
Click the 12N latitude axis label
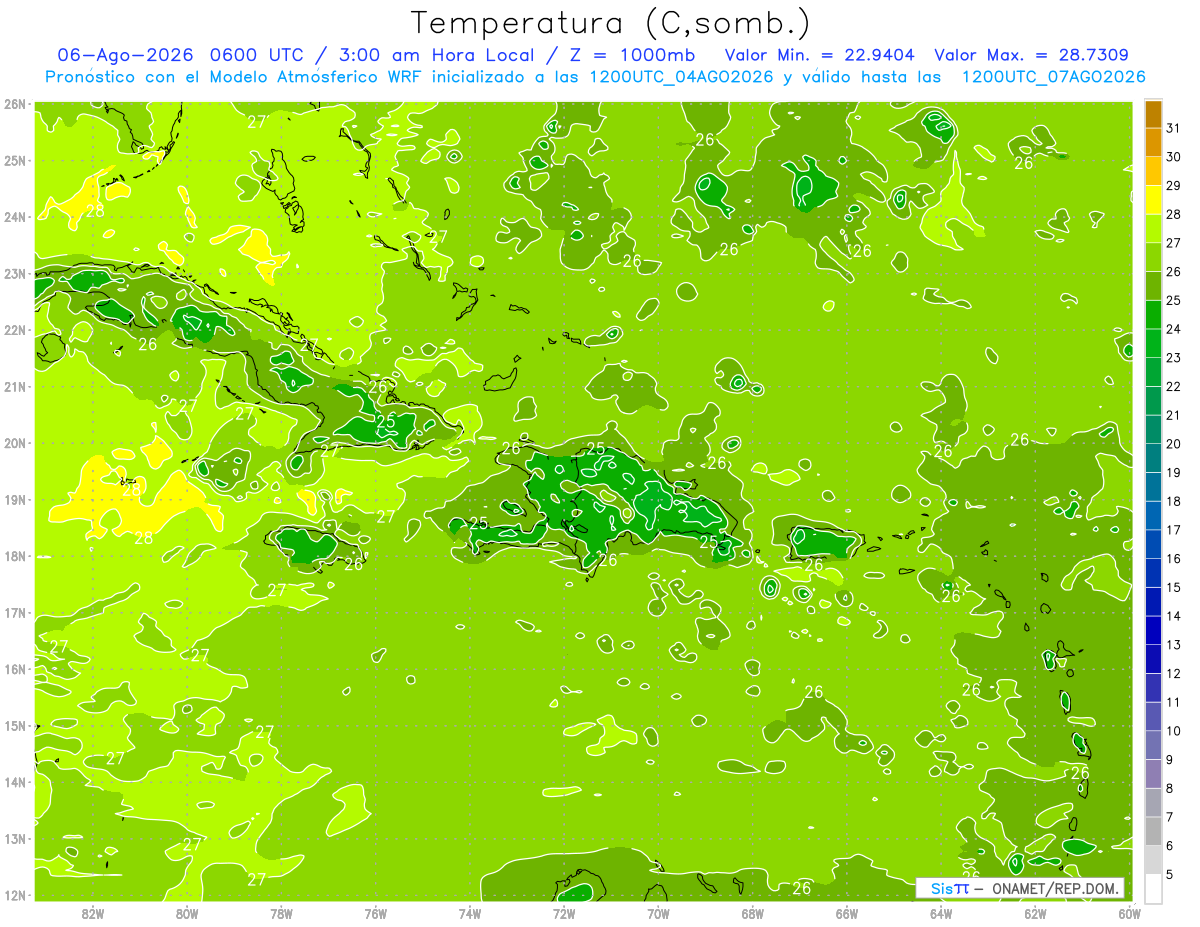tap(15, 894)
